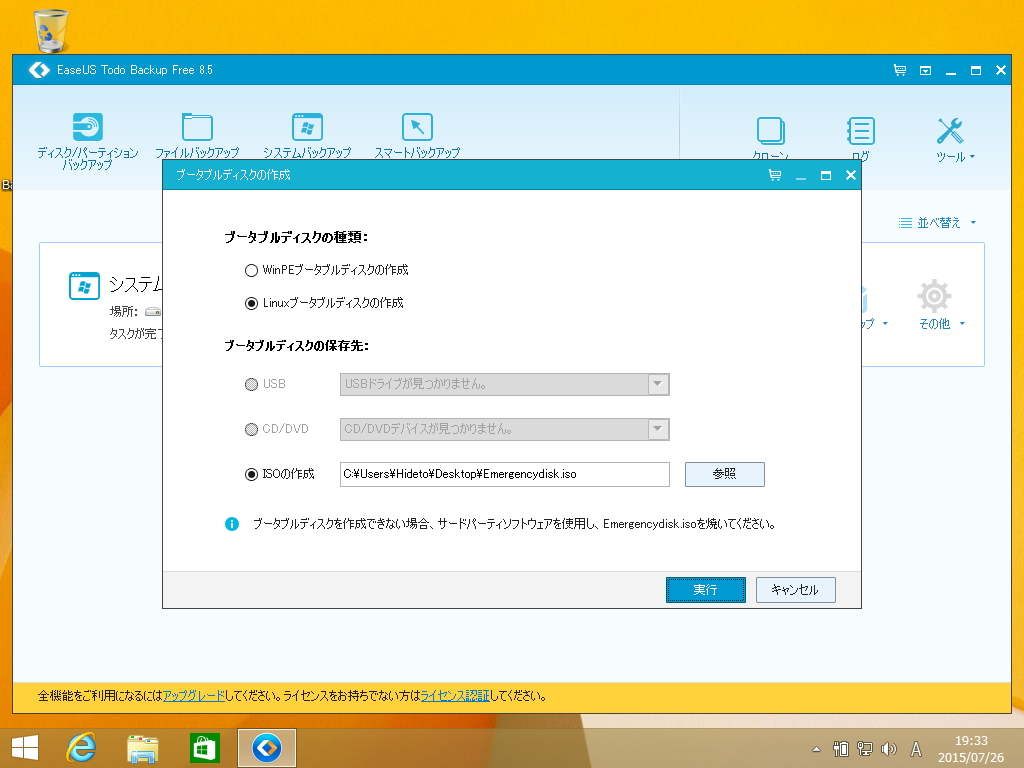The height and width of the screenshot is (768, 1024).
Task: Click the power/battery tray icon
Action: tap(840, 749)
